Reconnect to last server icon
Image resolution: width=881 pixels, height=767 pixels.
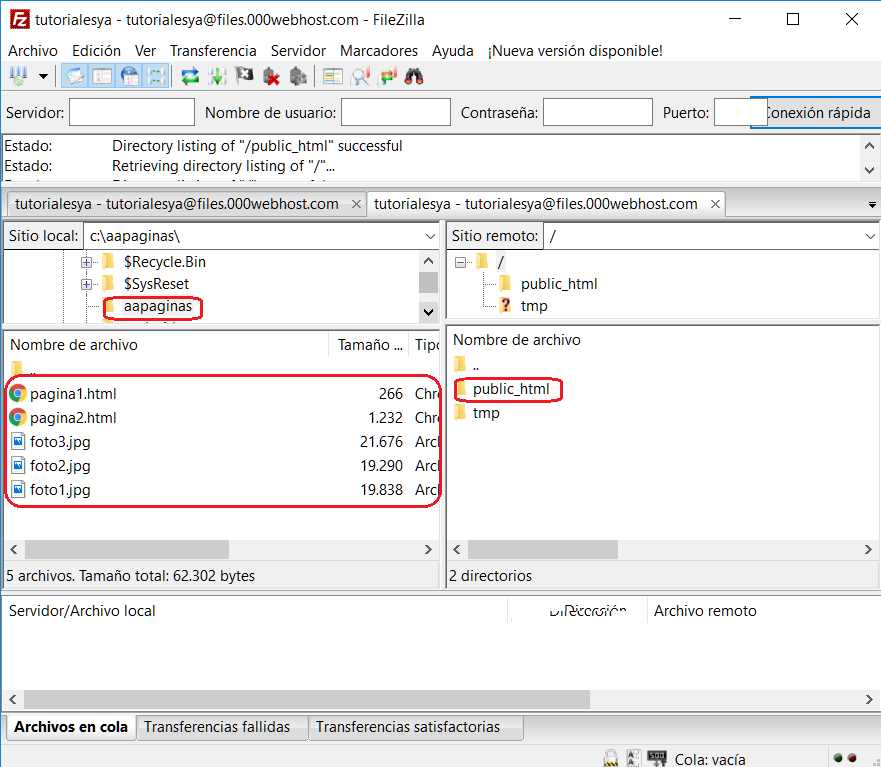pyautogui.click(x=298, y=76)
